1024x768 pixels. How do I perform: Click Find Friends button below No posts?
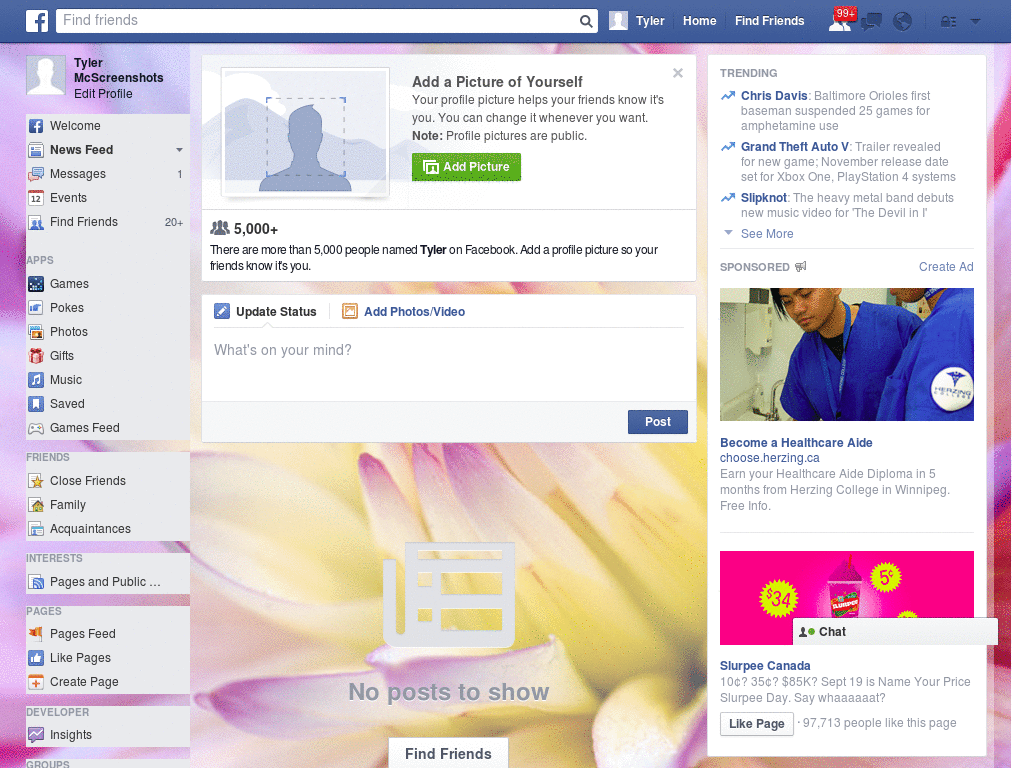(448, 754)
